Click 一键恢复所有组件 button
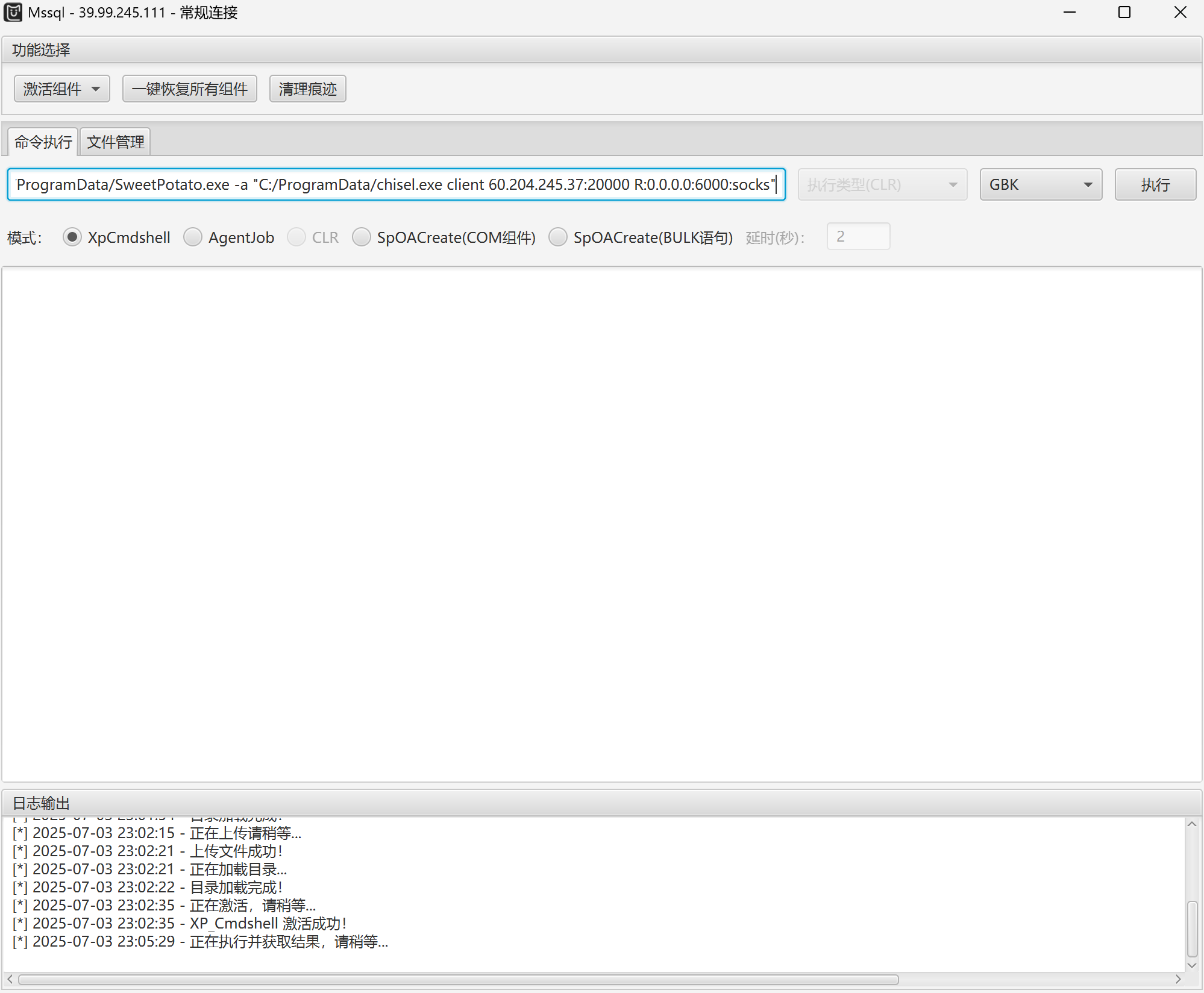This screenshot has height=993, width=1204. [x=190, y=89]
